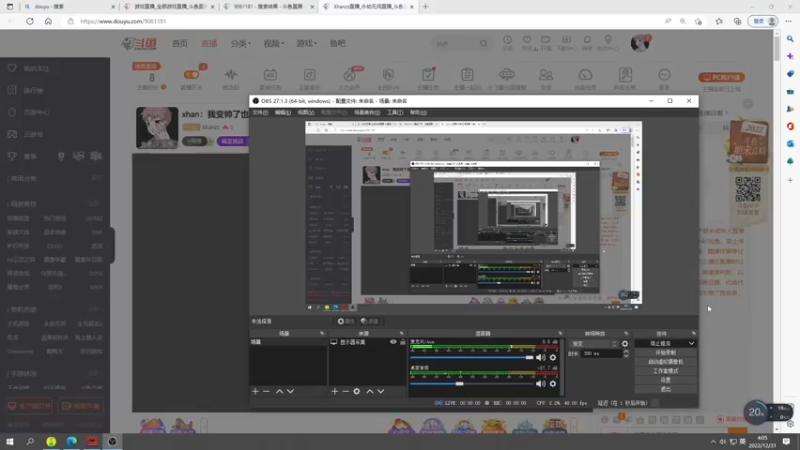800x450 pixels.
Task: Open stop streaming button dropdown arrow
Action: coord(691,343)
